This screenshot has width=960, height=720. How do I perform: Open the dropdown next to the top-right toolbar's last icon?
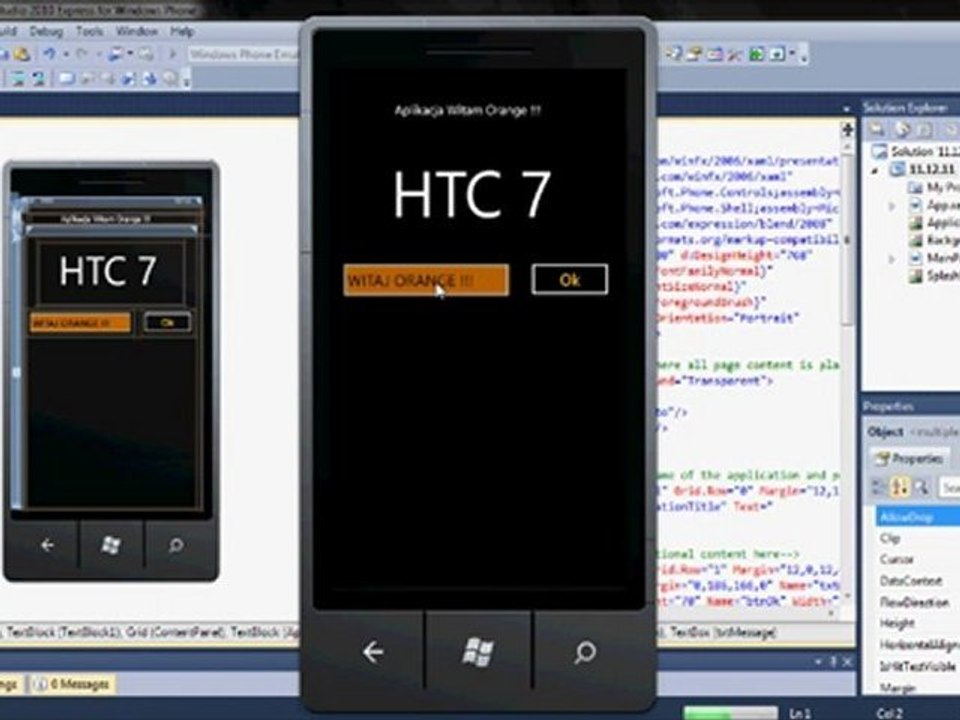coord(792,54)
